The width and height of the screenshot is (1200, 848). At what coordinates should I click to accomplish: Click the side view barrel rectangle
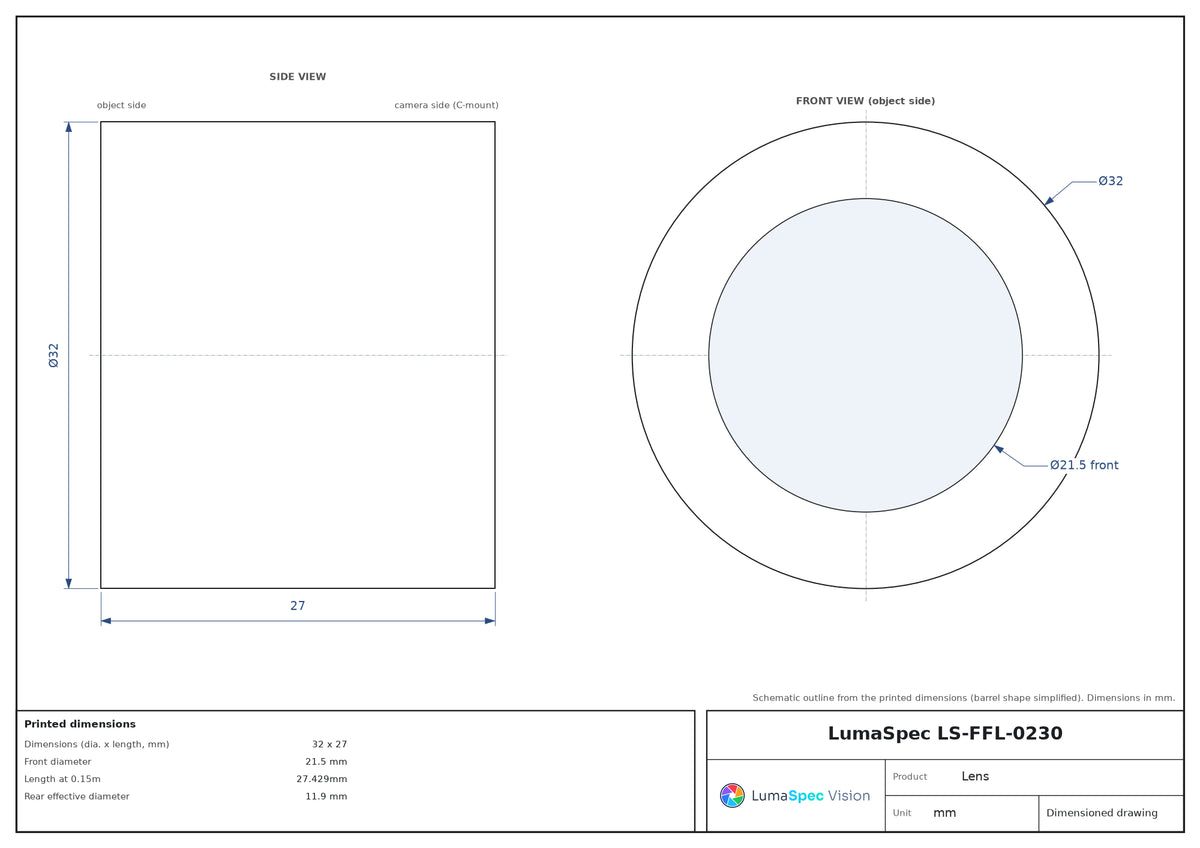coord(298,355)
